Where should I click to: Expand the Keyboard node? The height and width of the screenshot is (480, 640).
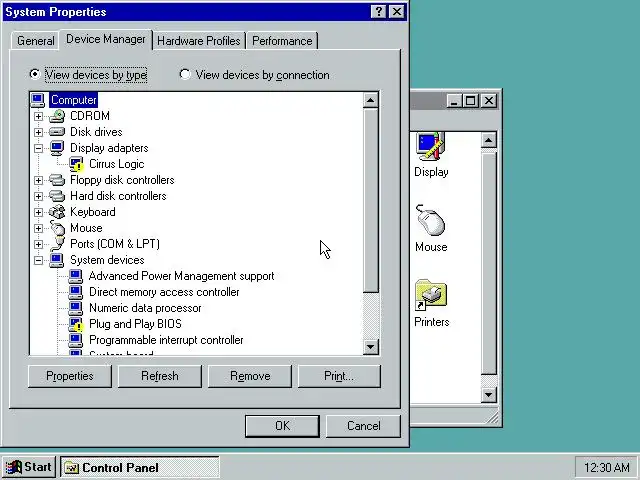click(x=38, y=212)
